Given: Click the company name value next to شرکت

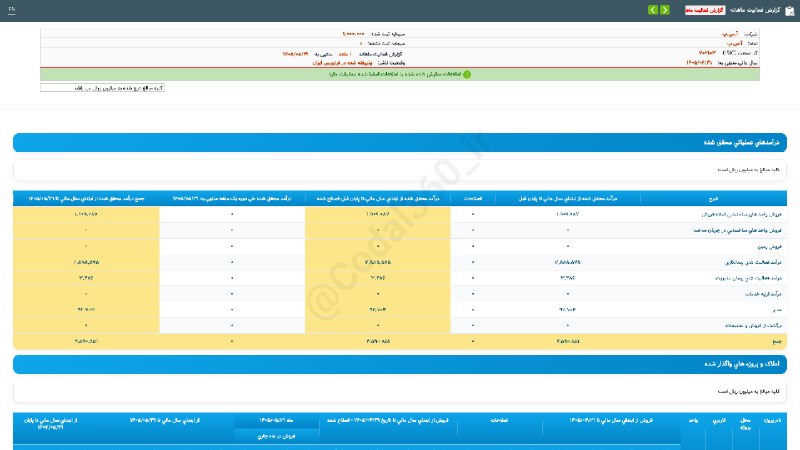Looking at the screenshot, I should (x=731, y=34).
